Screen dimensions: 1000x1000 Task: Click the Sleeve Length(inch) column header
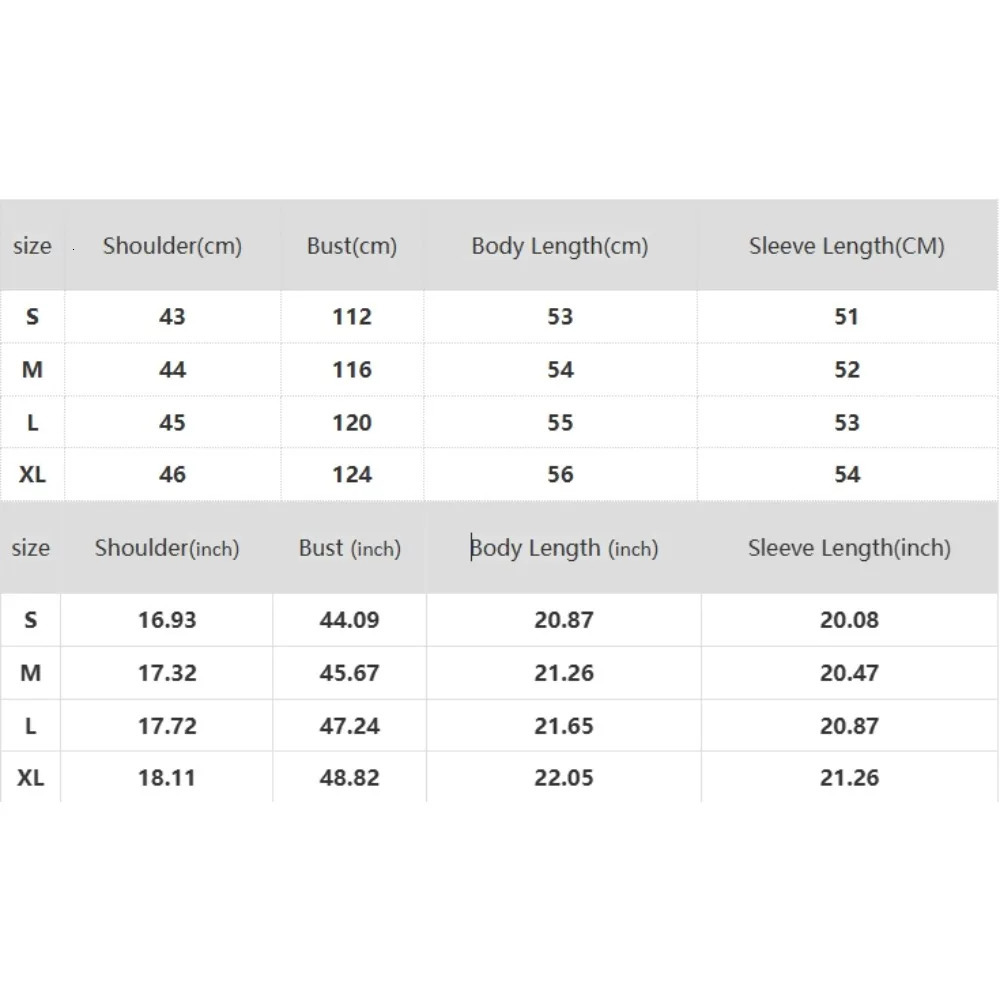pyautogui.click(x=849, y=548)
